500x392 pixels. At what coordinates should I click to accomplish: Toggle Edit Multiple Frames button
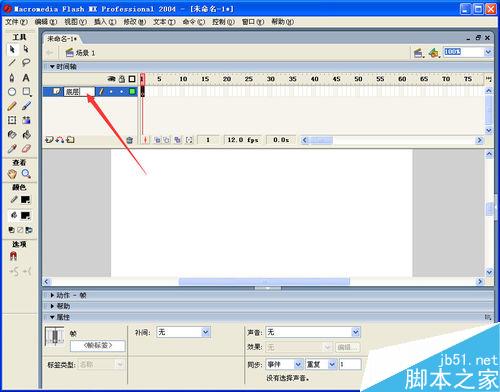tap(178, 140)
